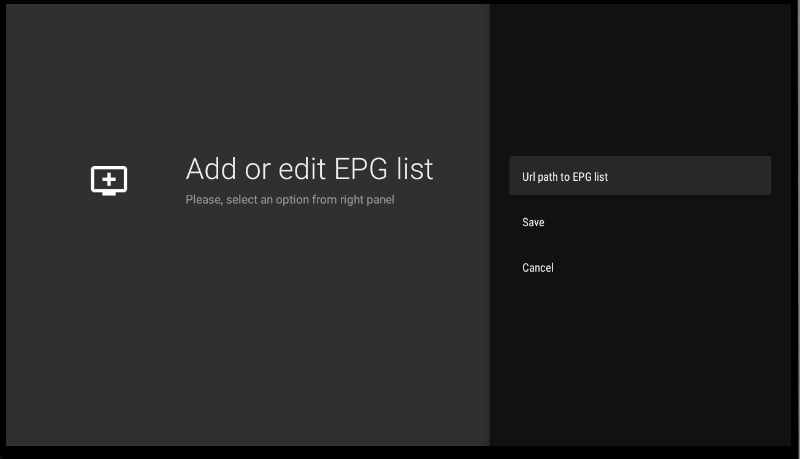The width and height of the screenshot is (800, 459).
Task: Select the Url path to EPG list field
Action: coord(640,175)
